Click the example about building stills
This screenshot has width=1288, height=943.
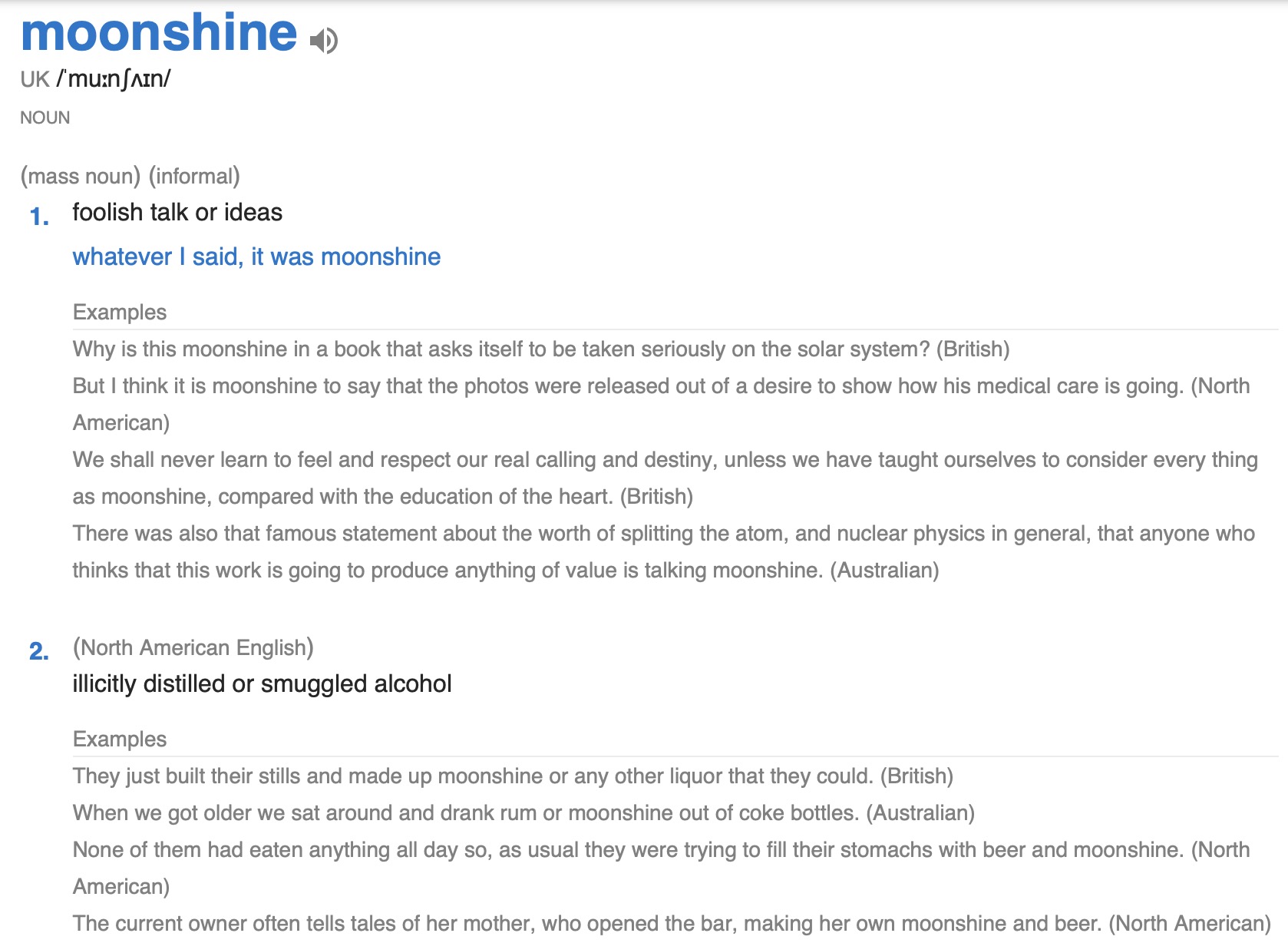point(513,776)
